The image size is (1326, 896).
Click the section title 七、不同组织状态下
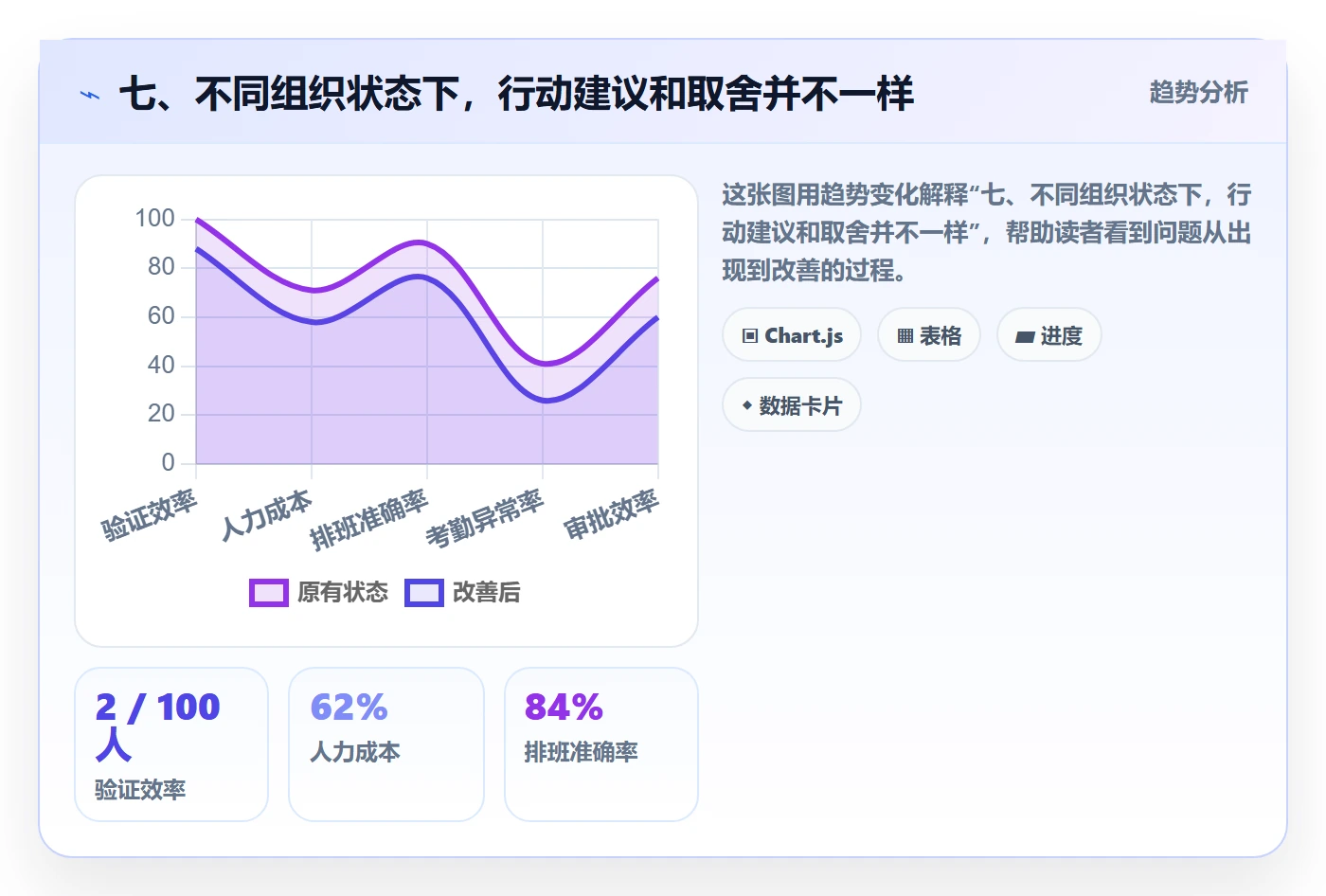517,94
